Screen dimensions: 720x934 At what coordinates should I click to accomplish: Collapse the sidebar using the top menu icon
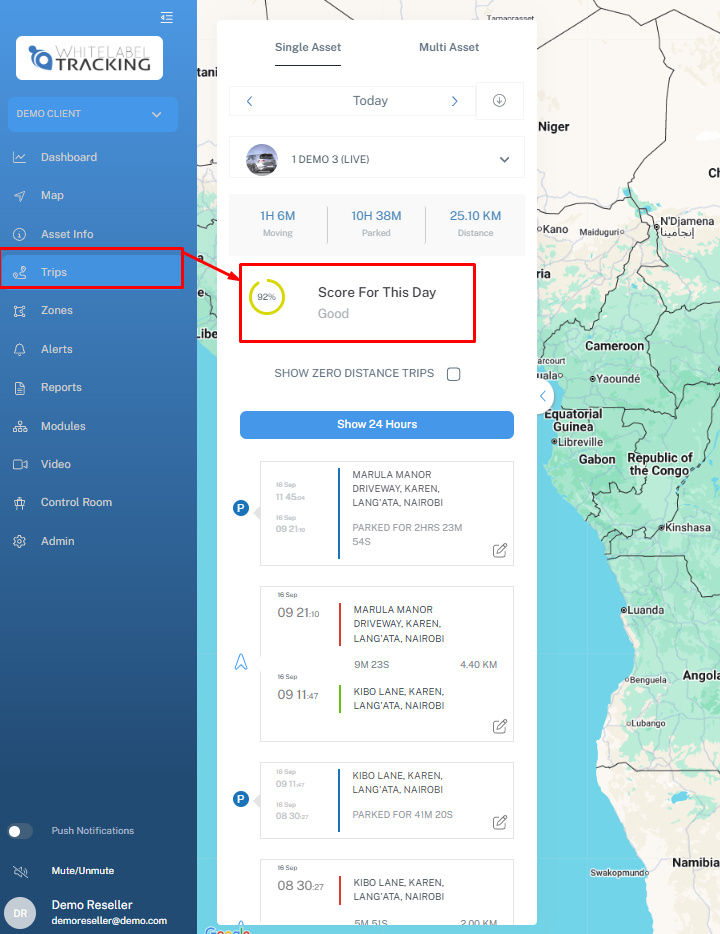tap(166, 17)
